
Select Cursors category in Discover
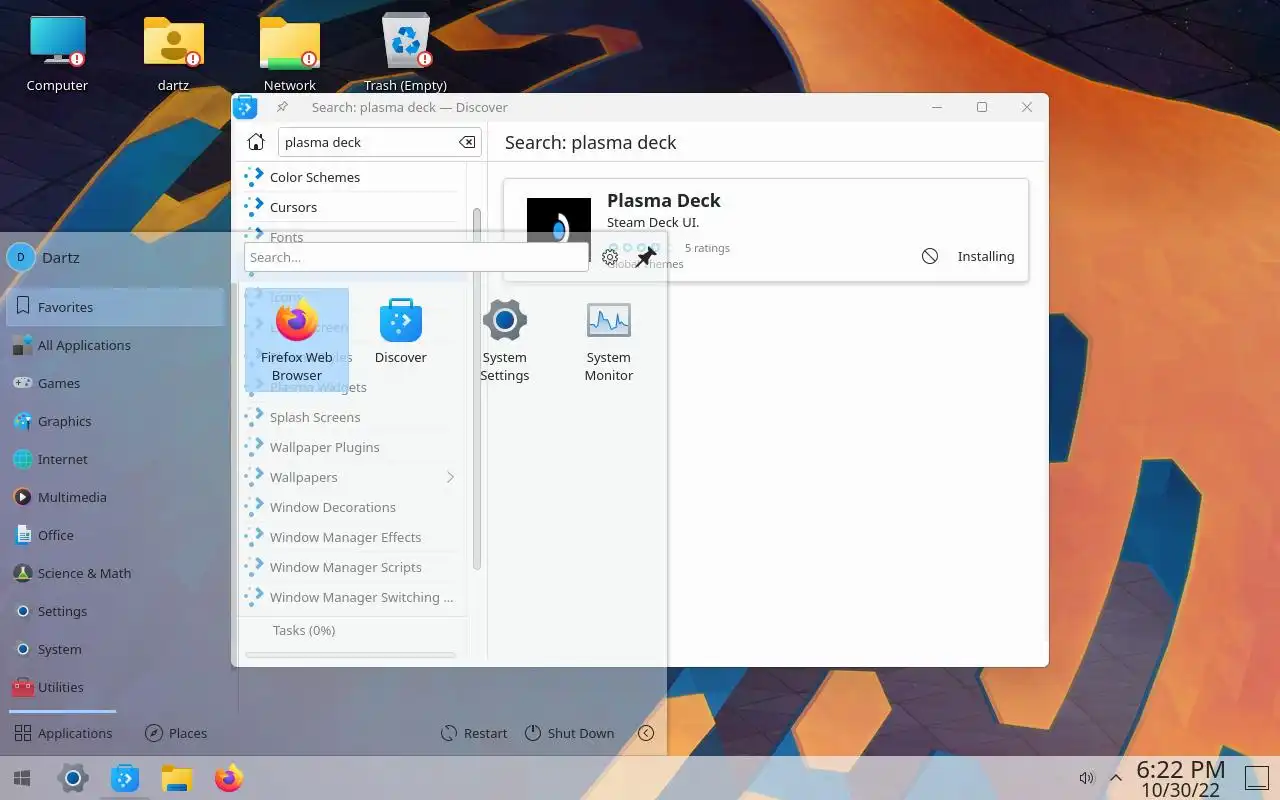pyautogui.click(x=351, y=207)
